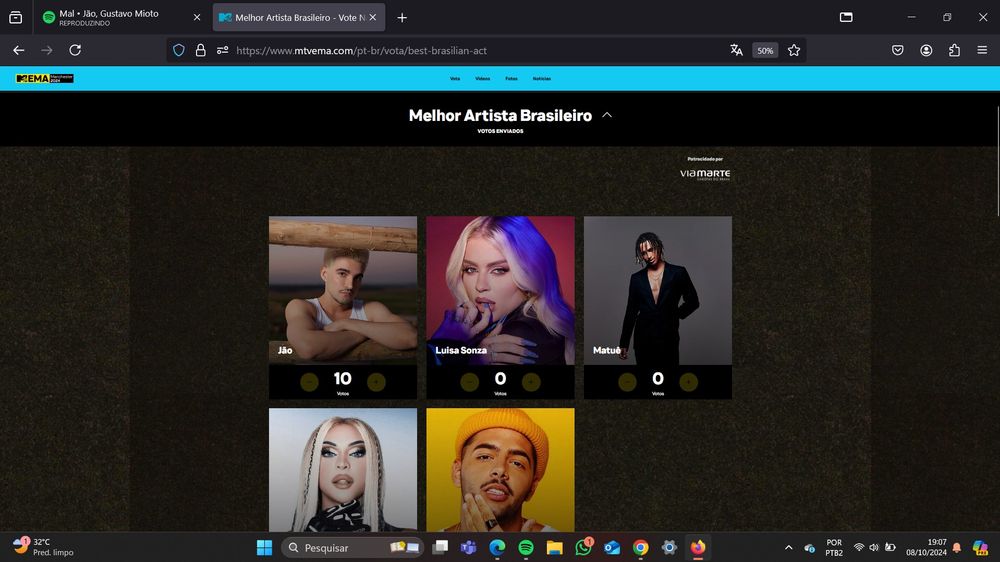Show site security padlock info
The width and height of the screenshot is (1000, 562).
pyautogui.click(x=200, y=50)
